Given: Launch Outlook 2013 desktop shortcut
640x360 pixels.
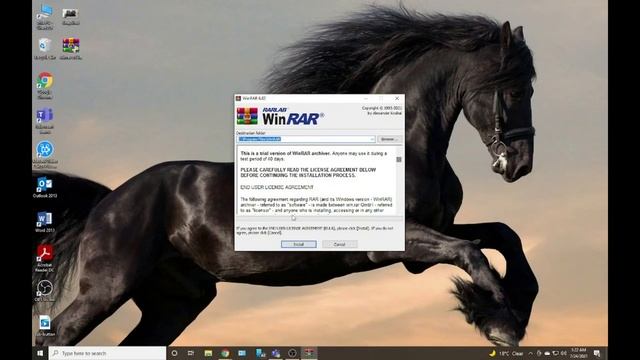Looking at the screenshot, I should [44, 187].
